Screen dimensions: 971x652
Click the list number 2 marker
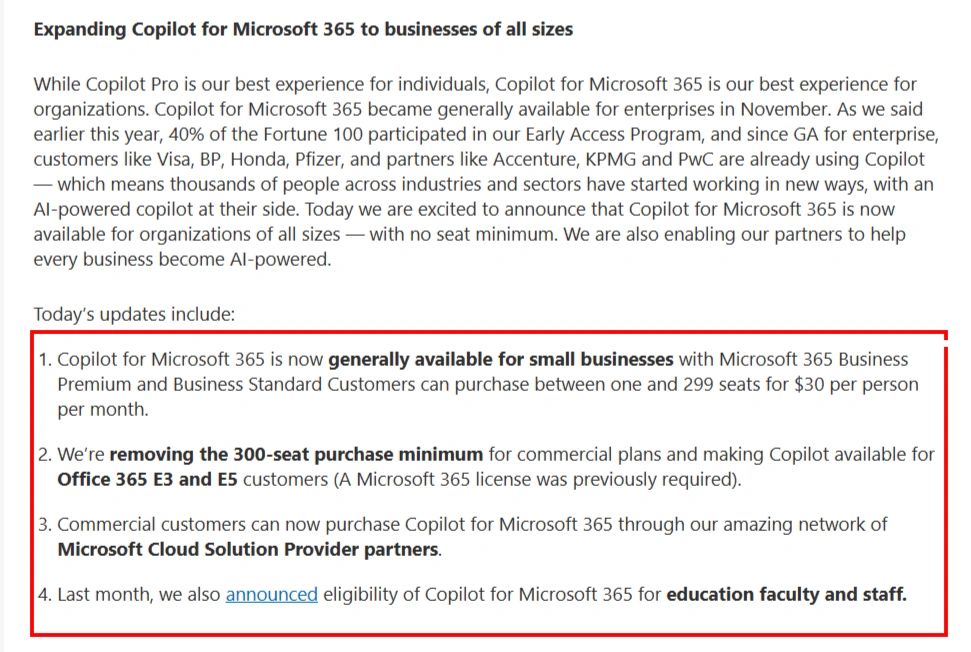click(x=44, y=454)
